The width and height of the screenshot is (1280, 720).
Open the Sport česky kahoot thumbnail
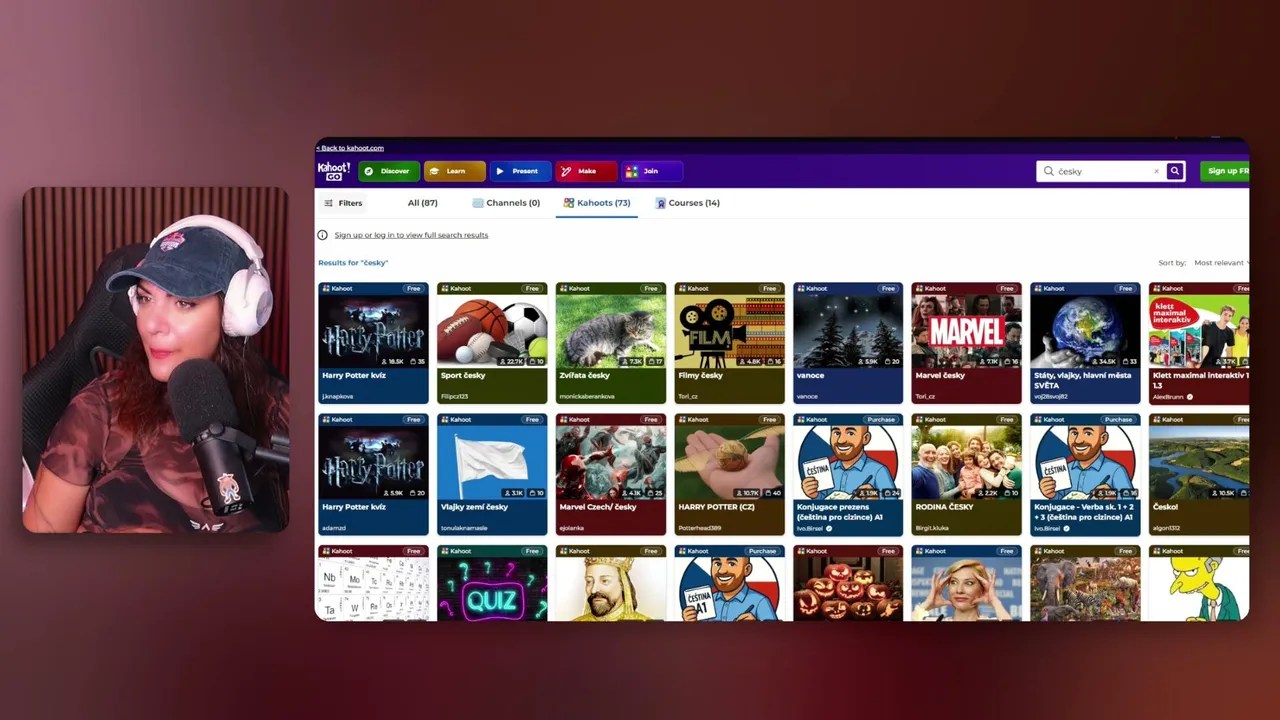click(x=492, y=331)
